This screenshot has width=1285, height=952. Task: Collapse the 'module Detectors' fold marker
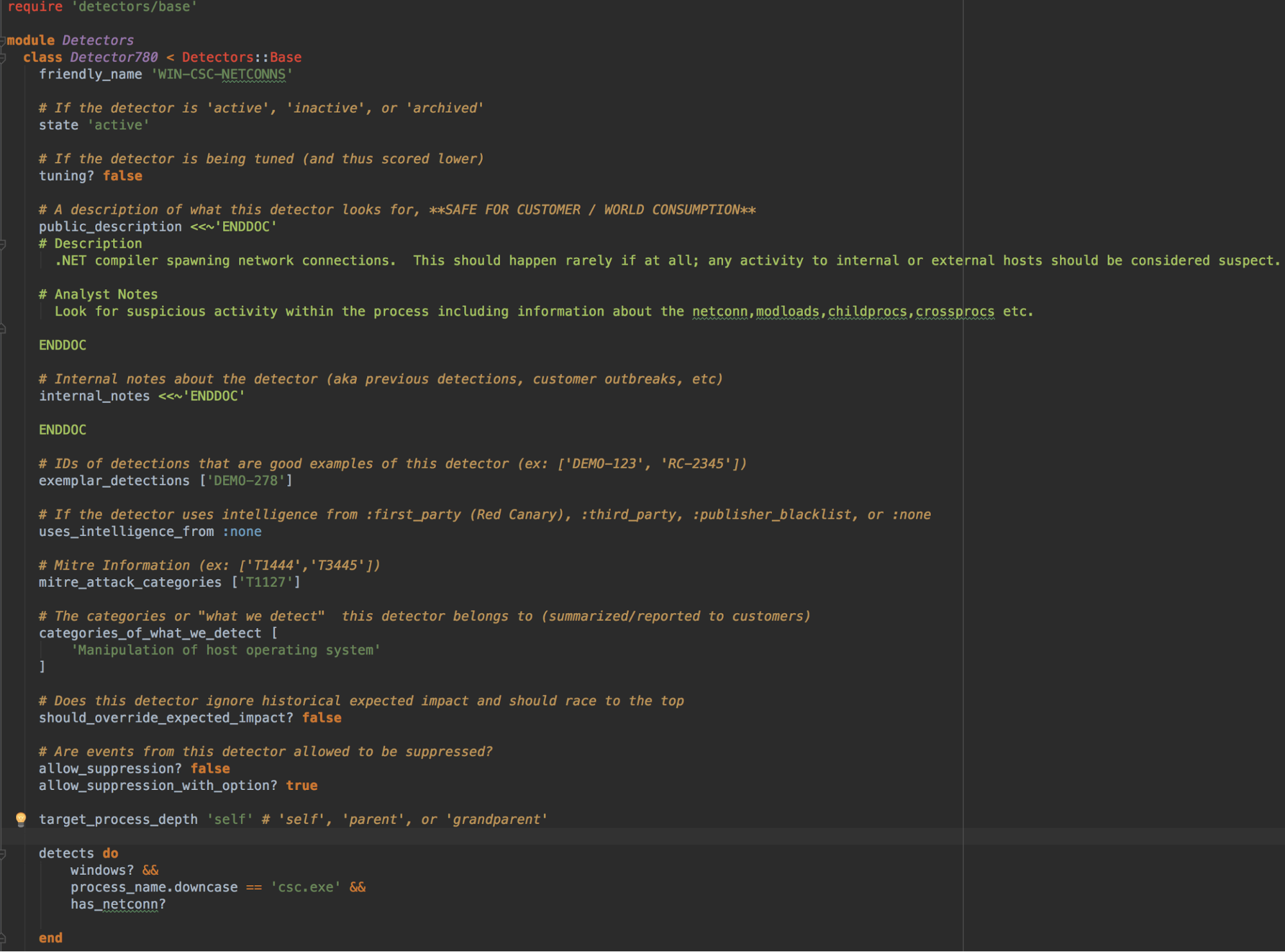(x=3, y=40)
